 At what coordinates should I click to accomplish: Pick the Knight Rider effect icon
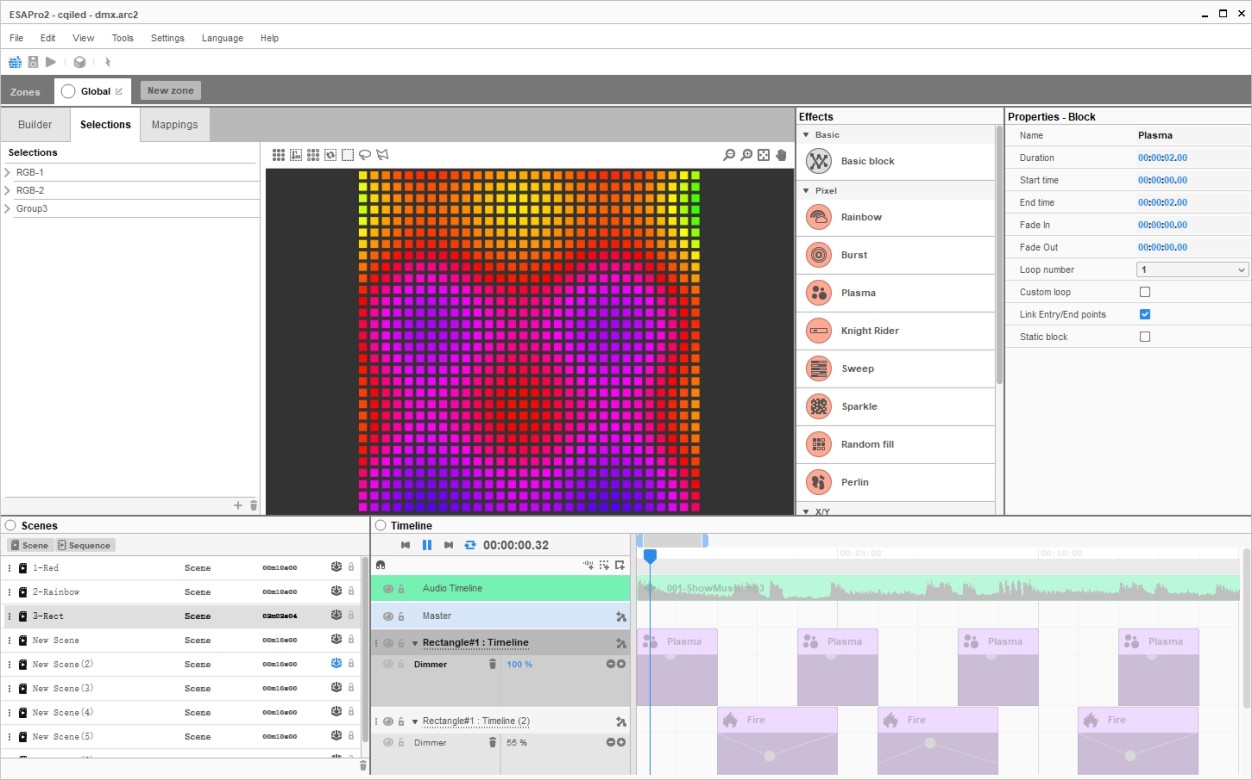819,331
